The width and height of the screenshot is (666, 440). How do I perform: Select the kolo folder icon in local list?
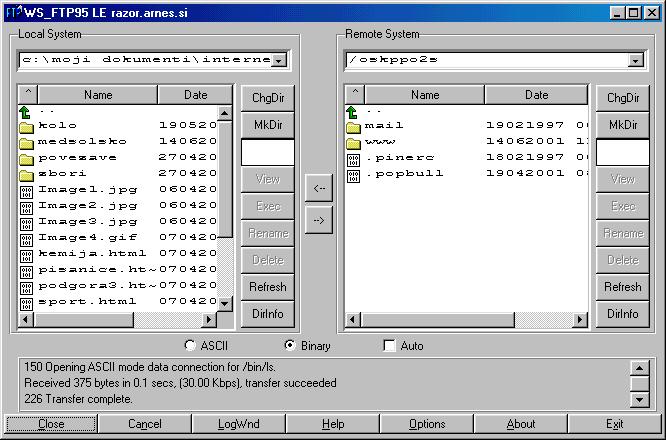click(x=26, y=126)
